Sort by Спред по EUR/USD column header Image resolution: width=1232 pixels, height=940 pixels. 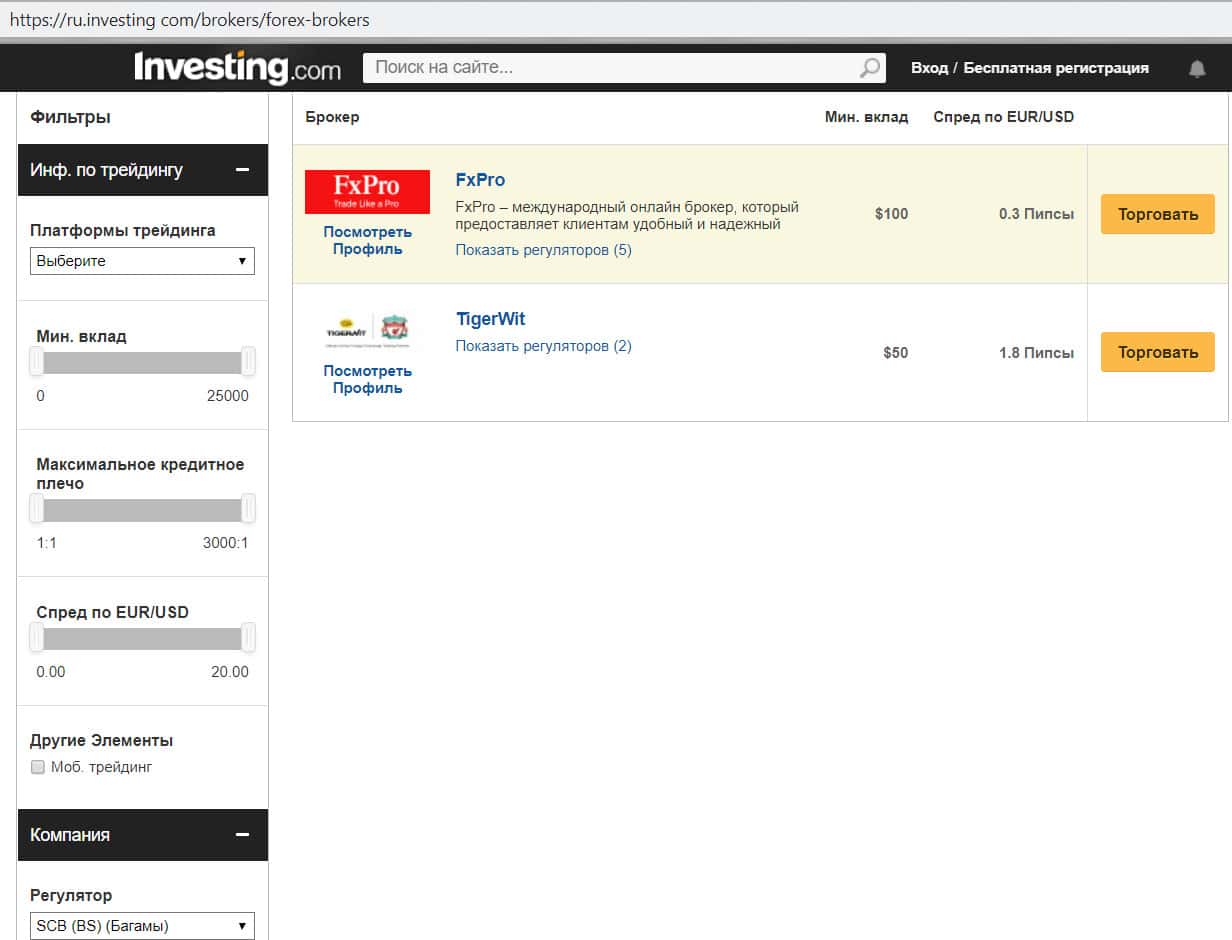pos(1003,117)
